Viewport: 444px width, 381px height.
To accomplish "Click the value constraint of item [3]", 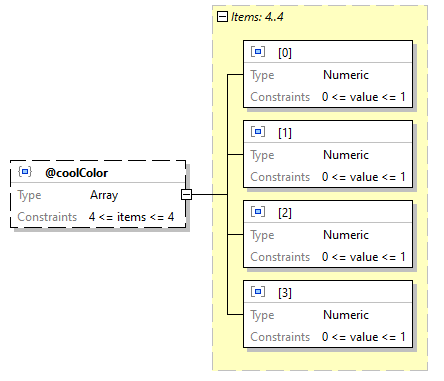I will (x=364, y=337).
